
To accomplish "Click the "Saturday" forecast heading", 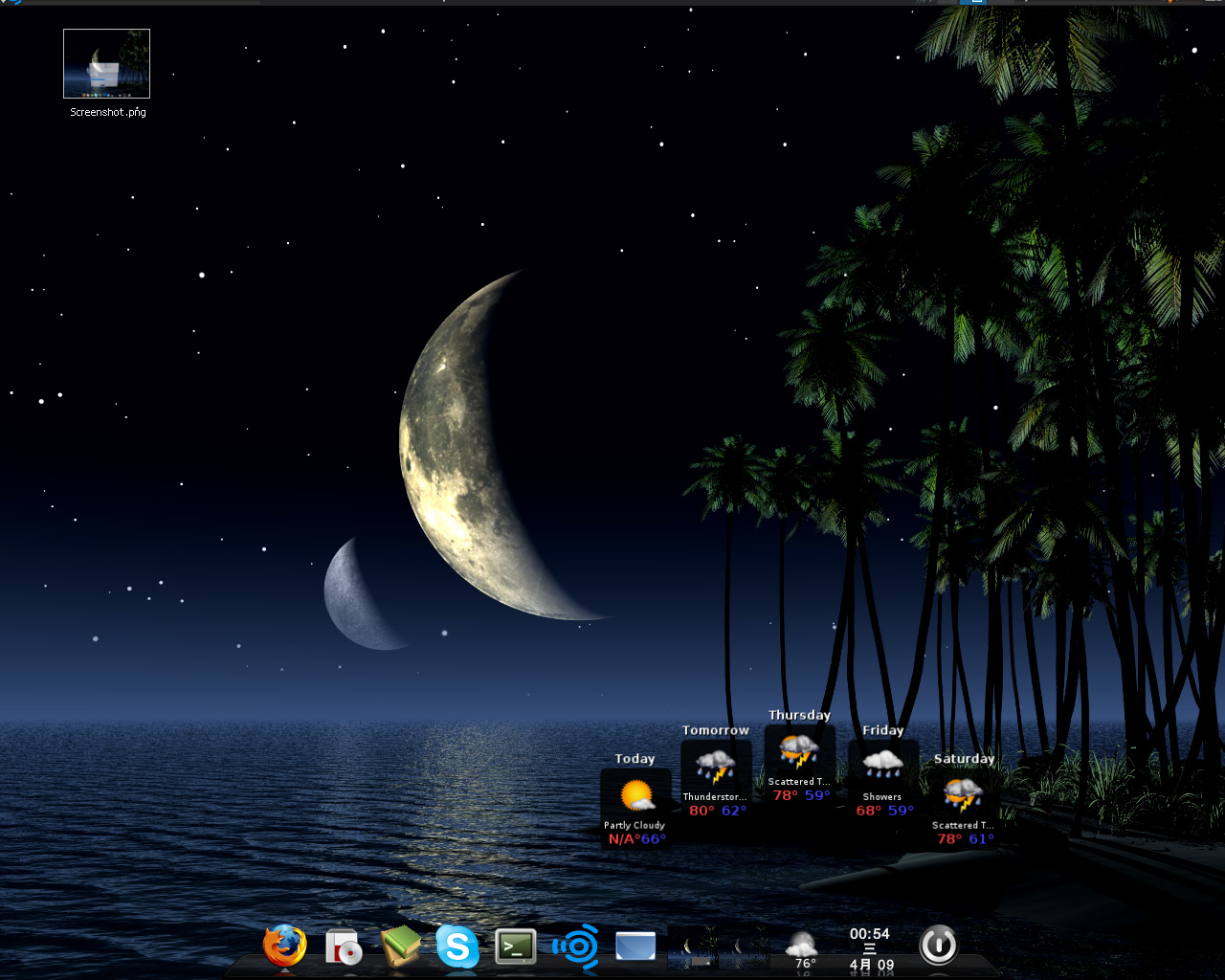I will tap(964, 759).
